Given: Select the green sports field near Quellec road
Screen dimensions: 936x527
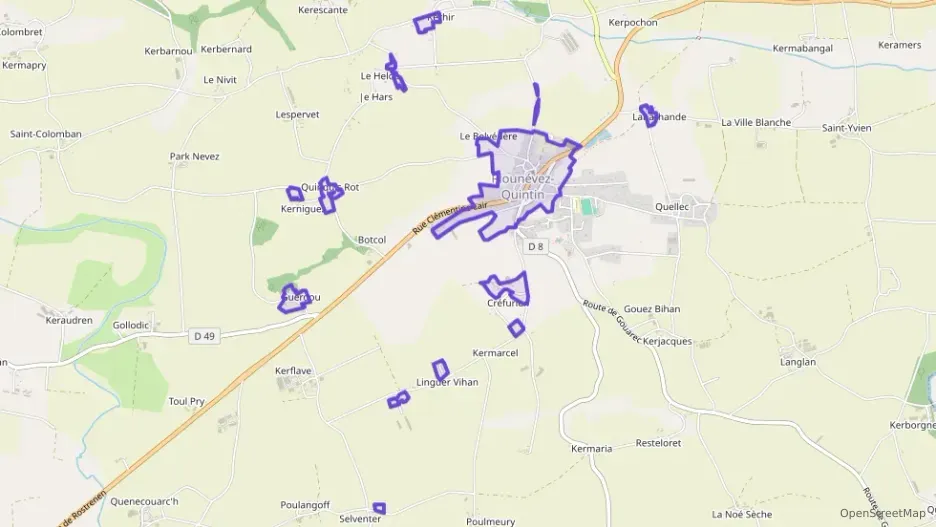Looking at the screenshot, I should 588,207.
